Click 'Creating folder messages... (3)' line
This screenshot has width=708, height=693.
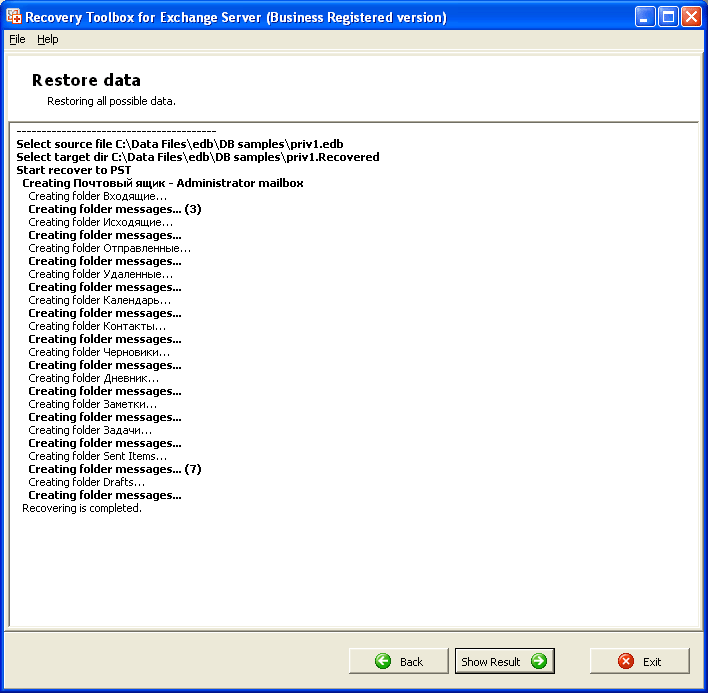tap(115, 209)
